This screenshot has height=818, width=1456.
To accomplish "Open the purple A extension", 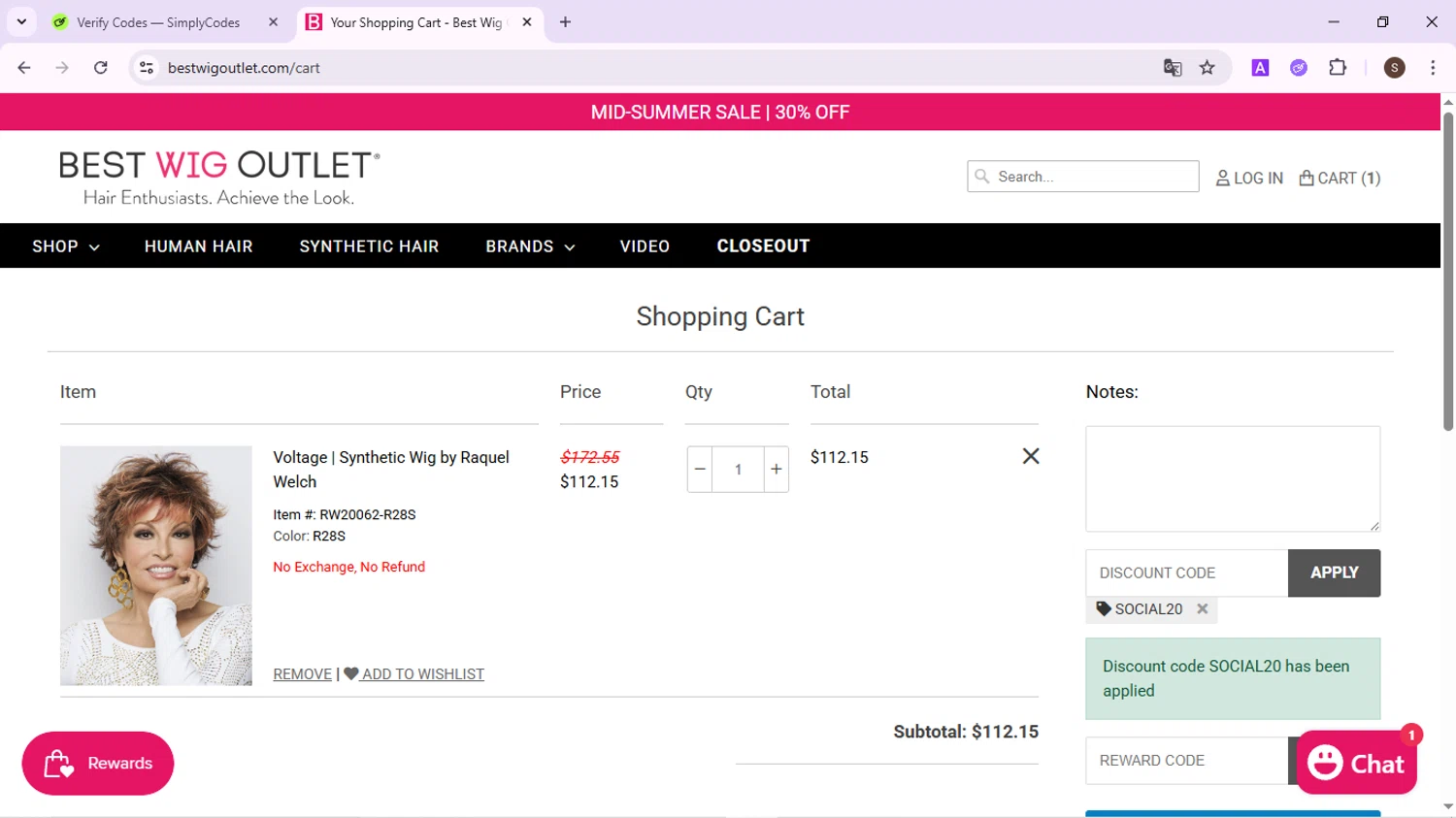I will pyautogui.click(x=1260, y=68).
